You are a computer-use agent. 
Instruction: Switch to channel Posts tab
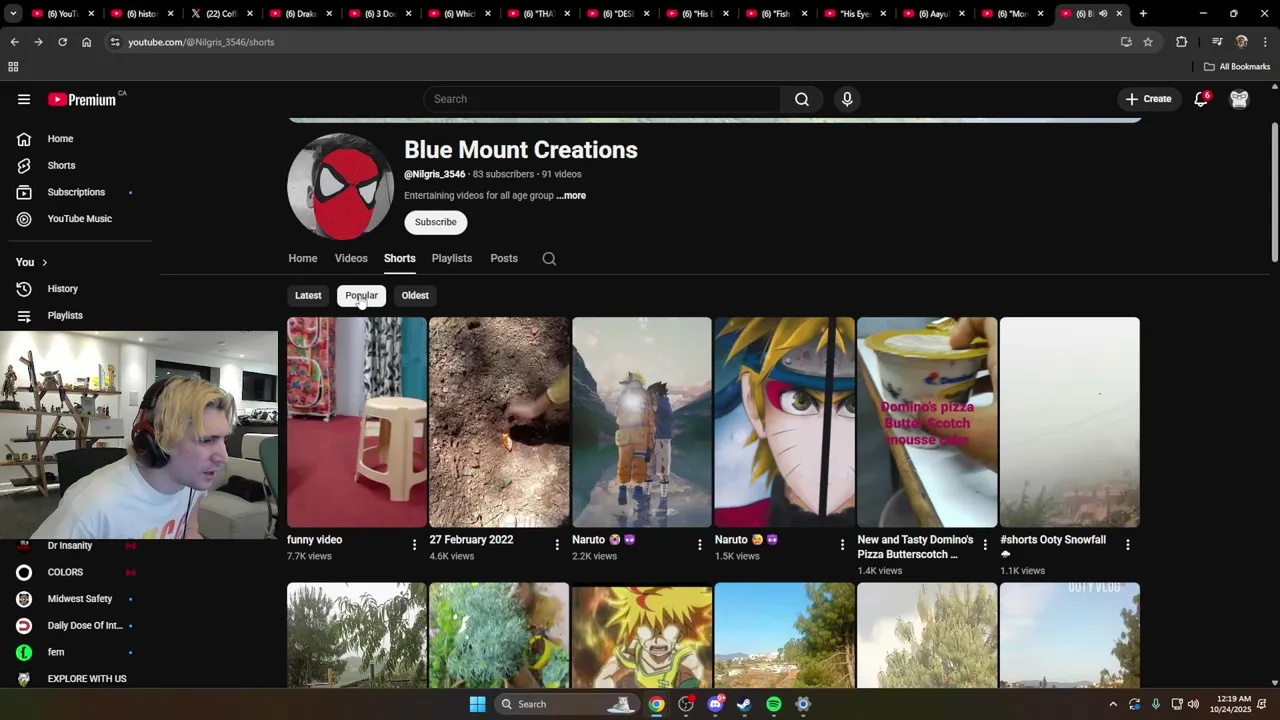click(504, 258)
